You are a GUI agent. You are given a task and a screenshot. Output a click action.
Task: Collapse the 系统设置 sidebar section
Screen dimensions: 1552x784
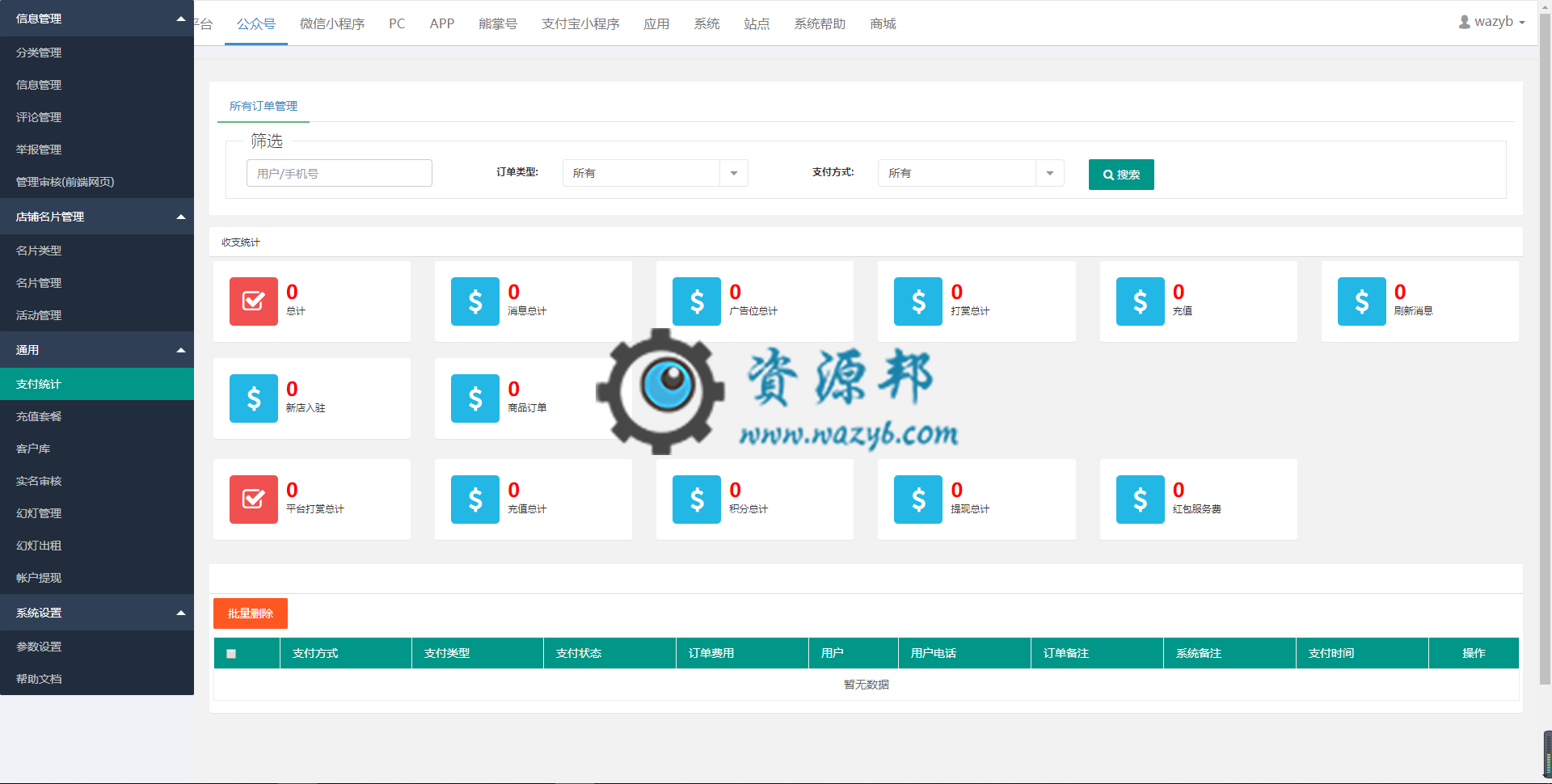tap(97, 613)
